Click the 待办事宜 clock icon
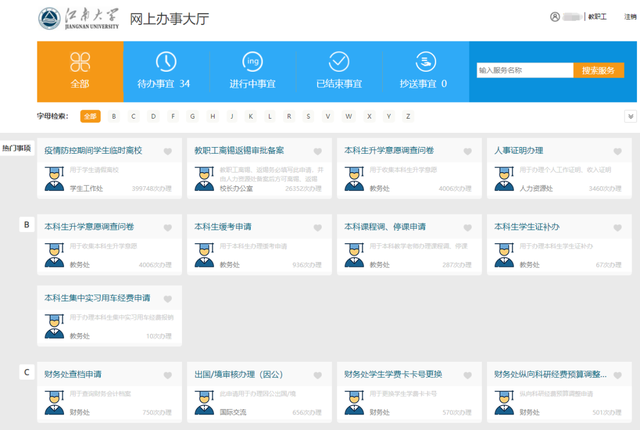Image resolution: width=640 pixels, height=430 pixels. 164,62
